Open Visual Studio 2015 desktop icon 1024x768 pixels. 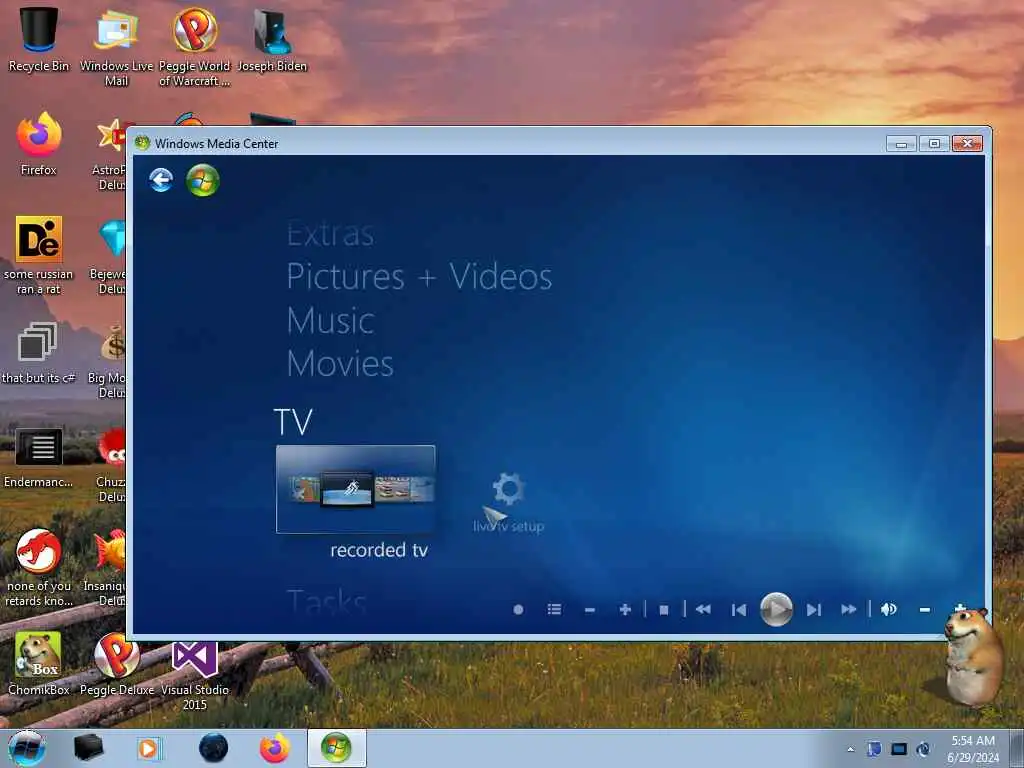(x=195, y=676)
